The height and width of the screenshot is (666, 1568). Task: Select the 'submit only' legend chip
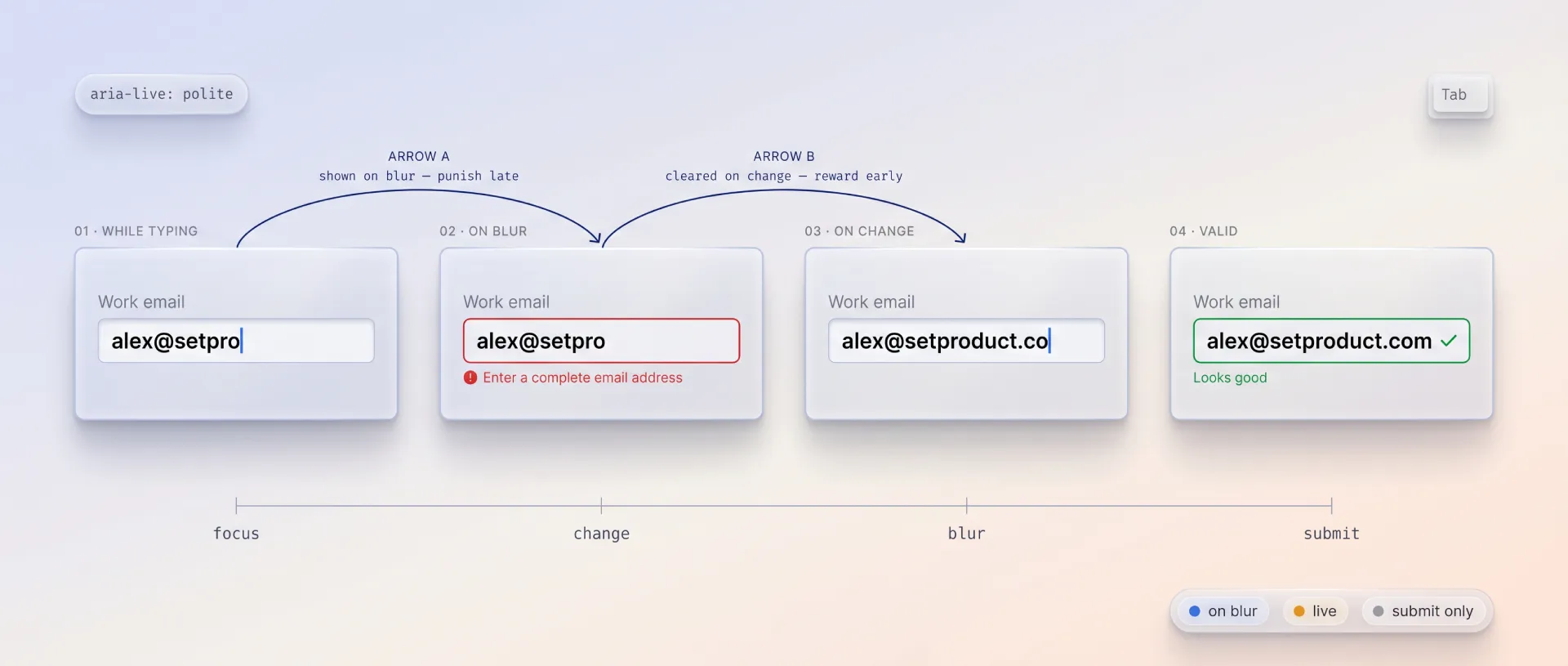click(x=1423, y=611)
